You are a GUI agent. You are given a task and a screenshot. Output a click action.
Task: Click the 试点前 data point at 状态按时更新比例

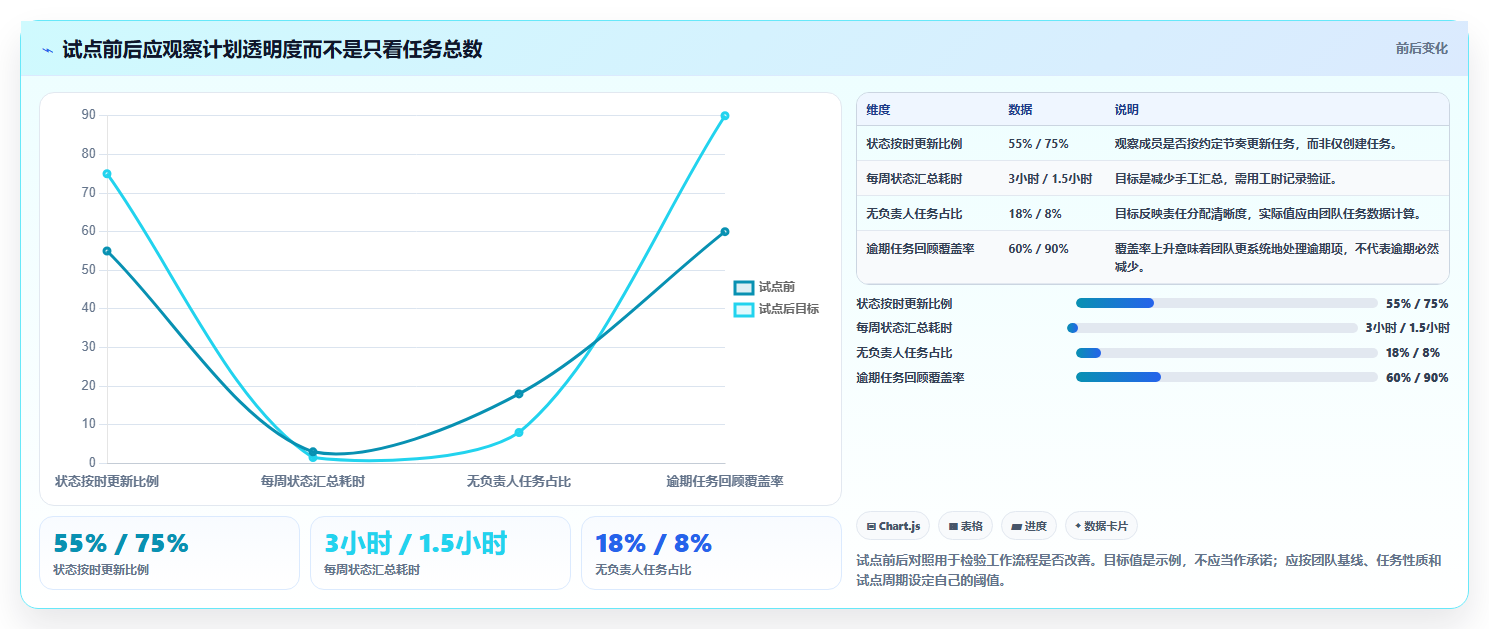107,251
